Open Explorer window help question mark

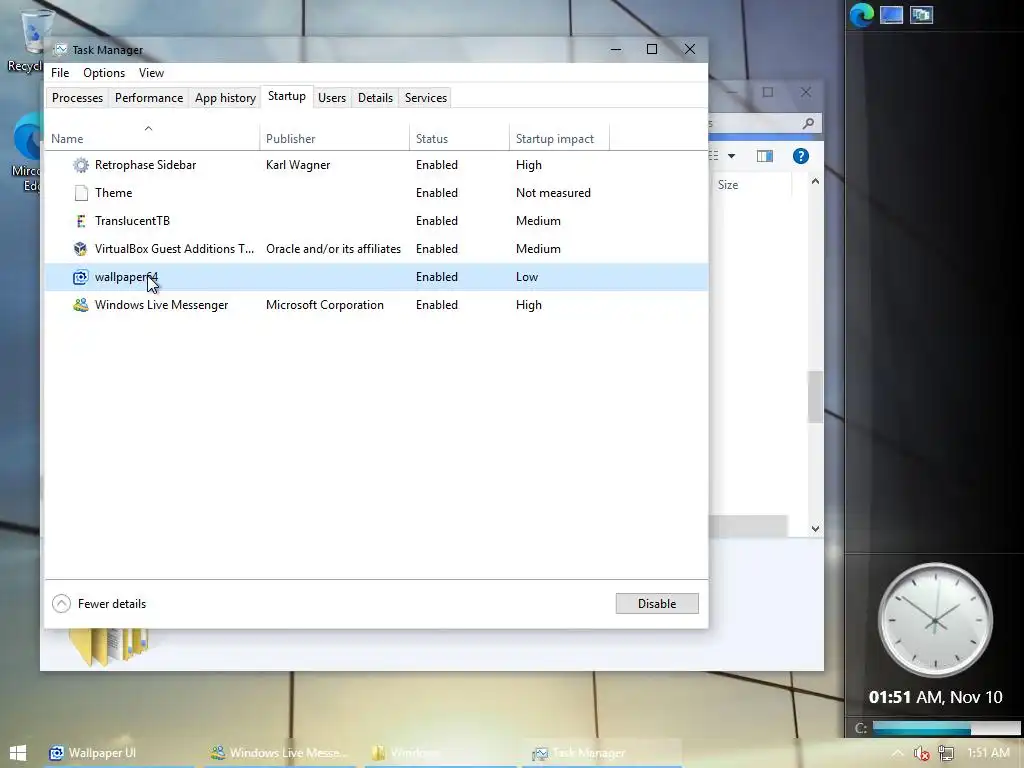click(x=801, y=156)
